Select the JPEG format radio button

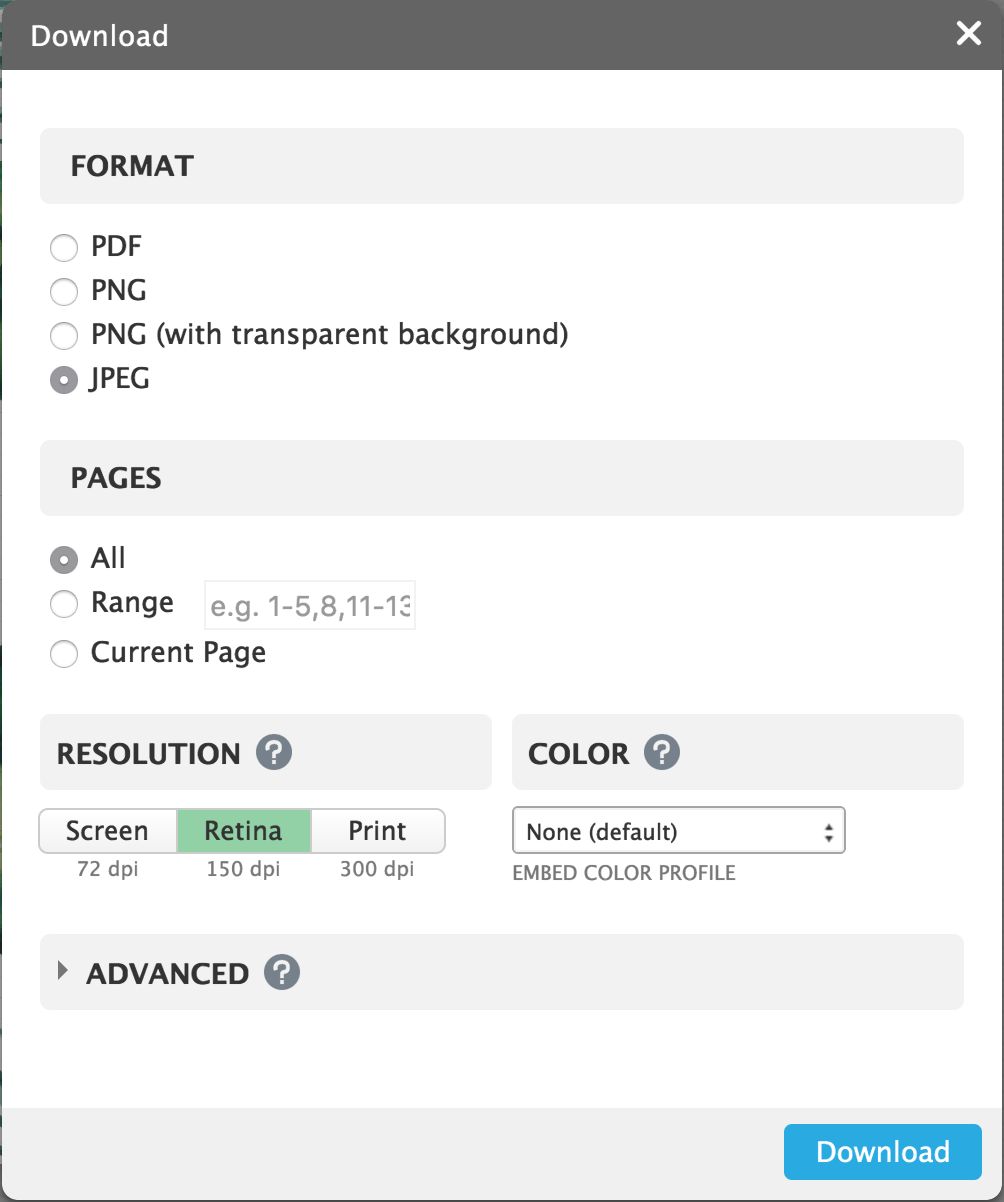tap(64, 380)
